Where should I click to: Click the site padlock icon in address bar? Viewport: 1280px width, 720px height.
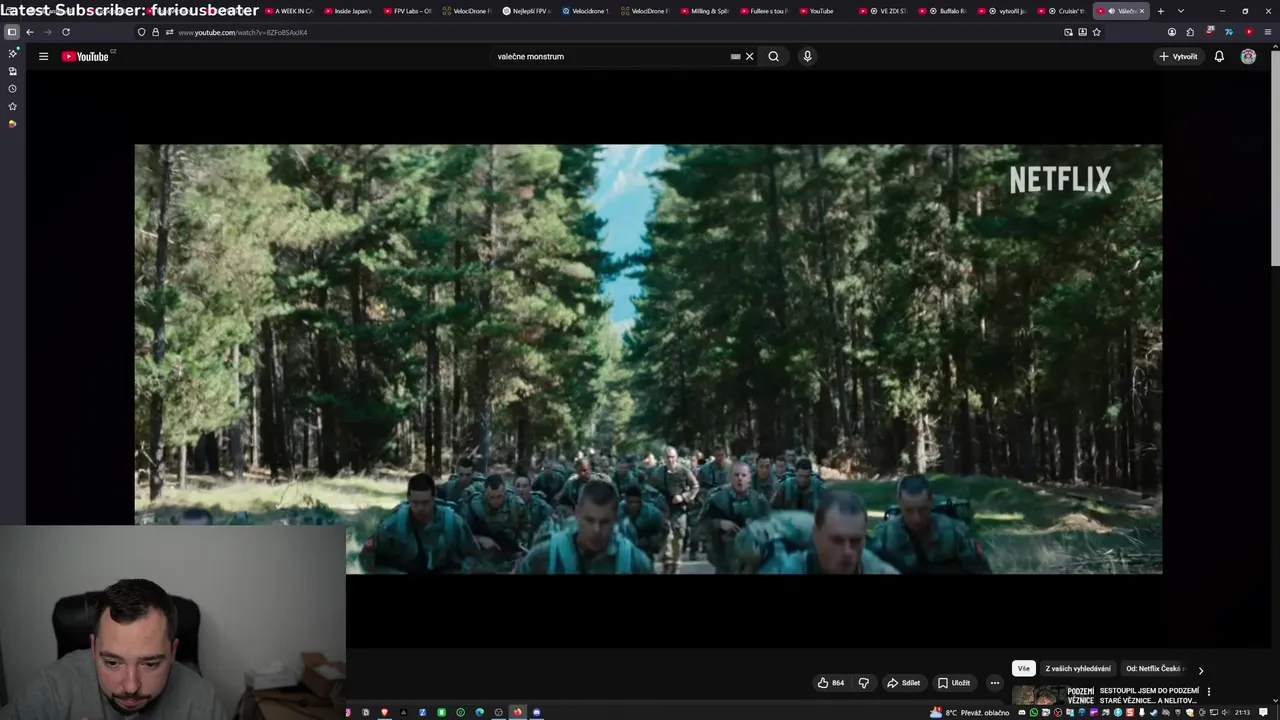155,32
